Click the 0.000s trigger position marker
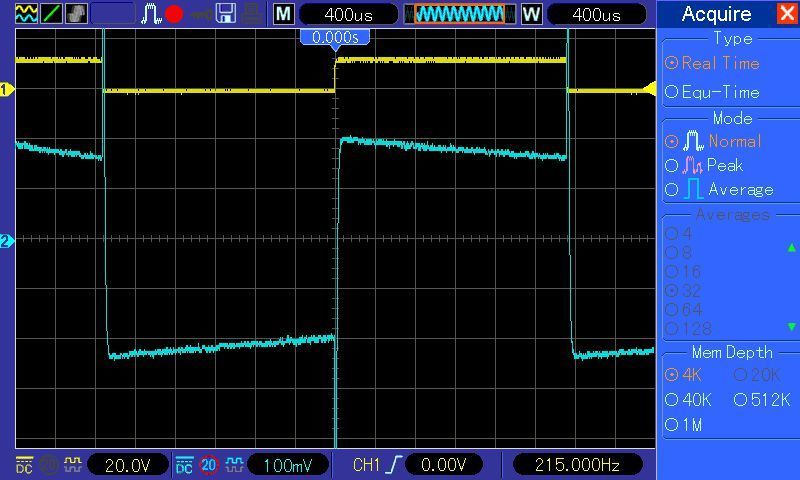Viewport: 800px width, 480px height. click(x=335, y=38)
